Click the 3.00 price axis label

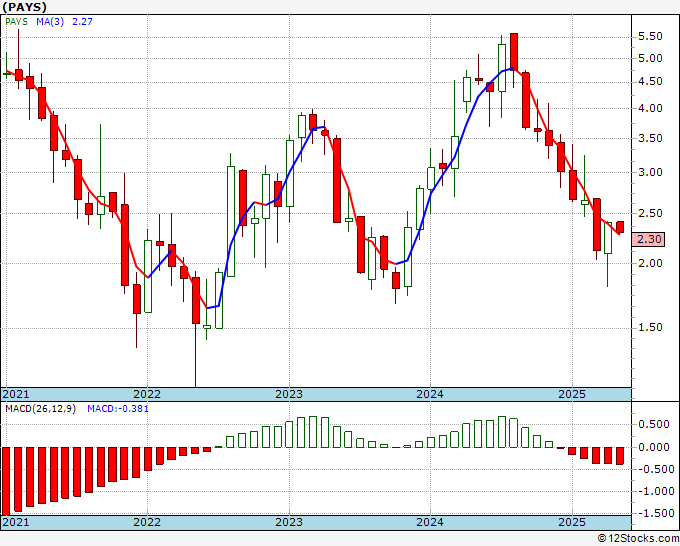click(x=650, y=173)
